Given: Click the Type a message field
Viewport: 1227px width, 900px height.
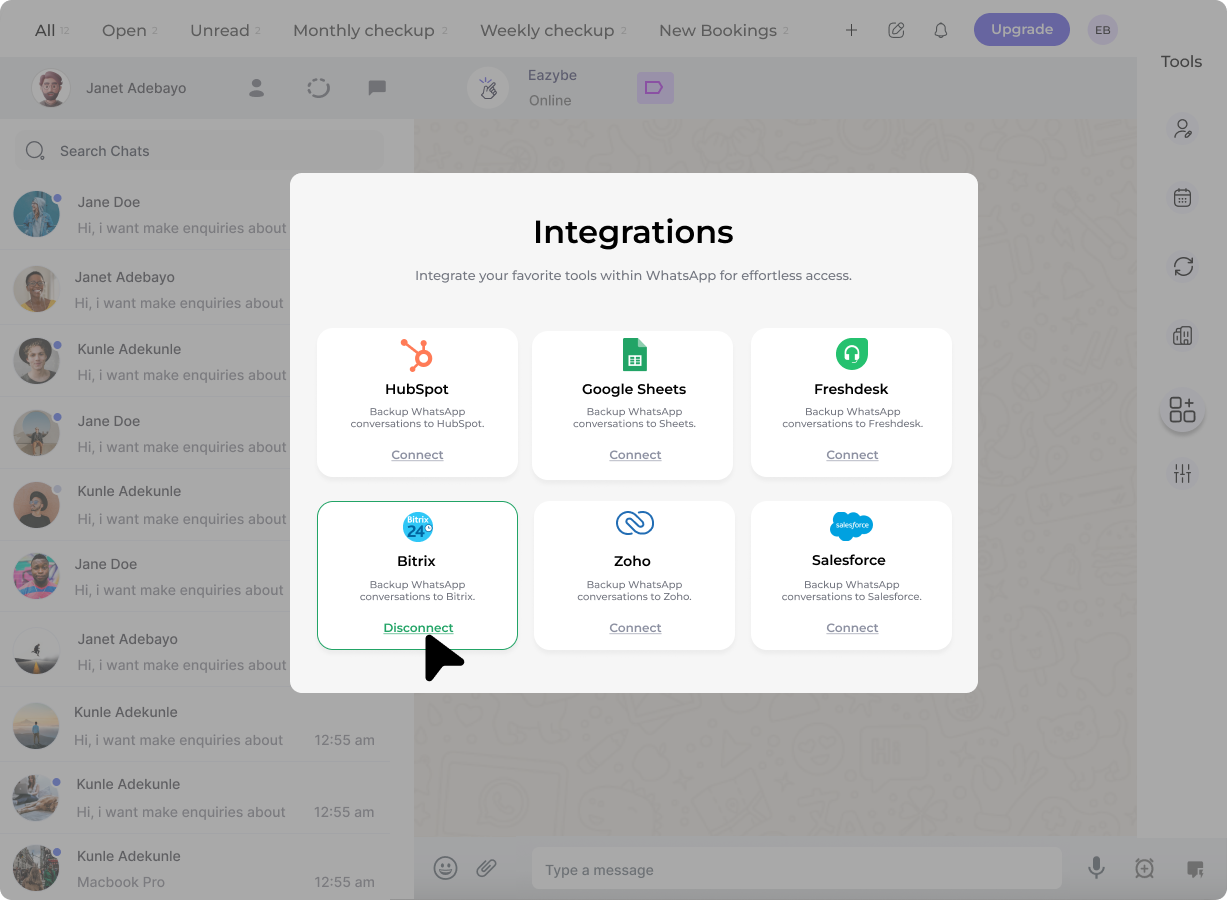Looking at the screenshot, I should (797, 869).
